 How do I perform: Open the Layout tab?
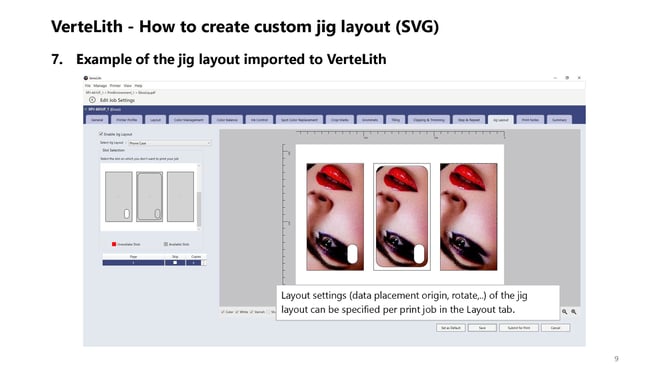point(156,120)
